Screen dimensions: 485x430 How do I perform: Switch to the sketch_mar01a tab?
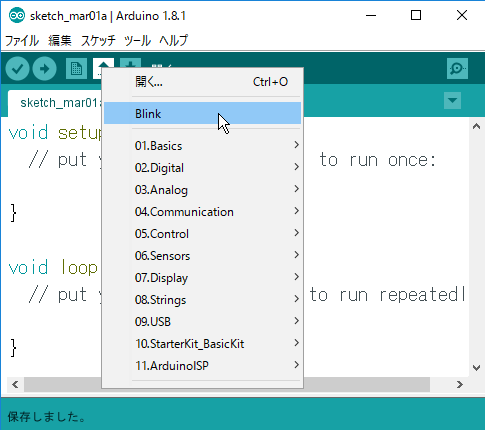55,103
